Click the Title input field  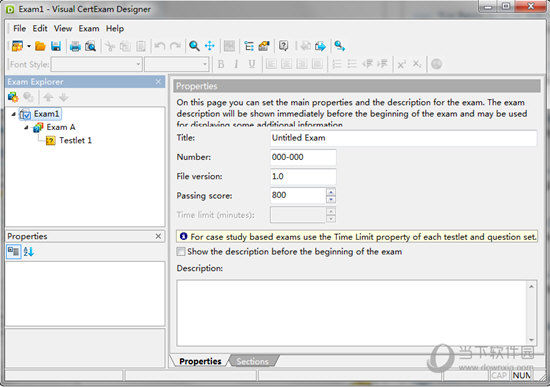coord(403,138)
